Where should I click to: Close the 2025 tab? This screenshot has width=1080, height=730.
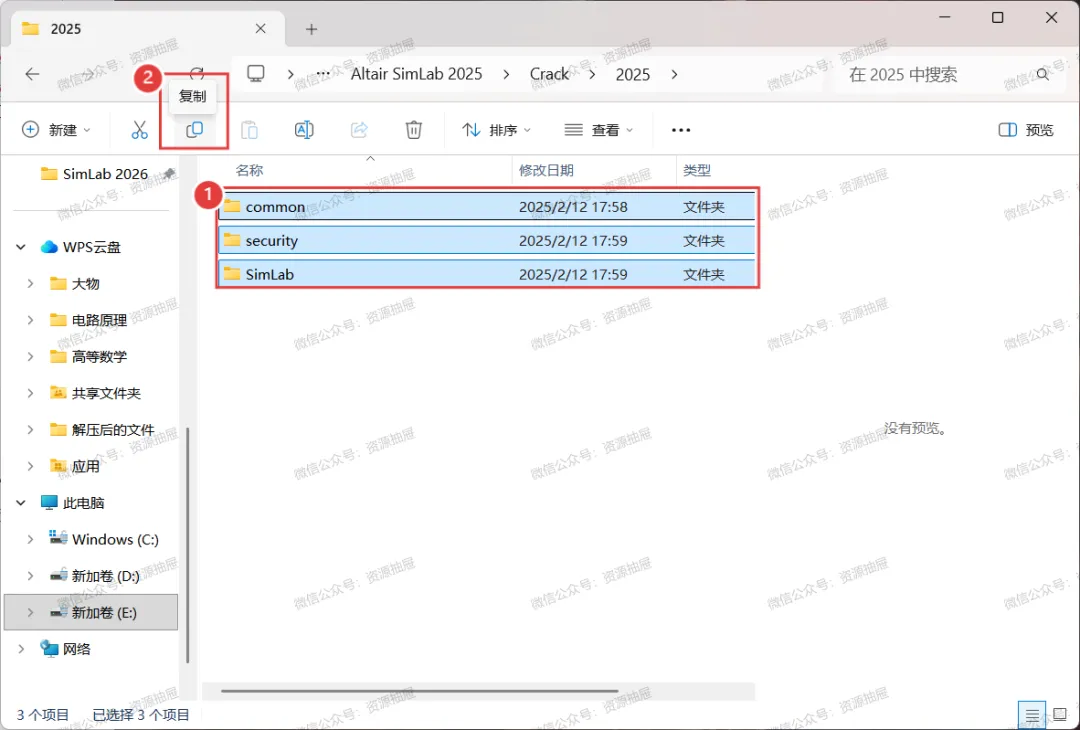point(260,29)
